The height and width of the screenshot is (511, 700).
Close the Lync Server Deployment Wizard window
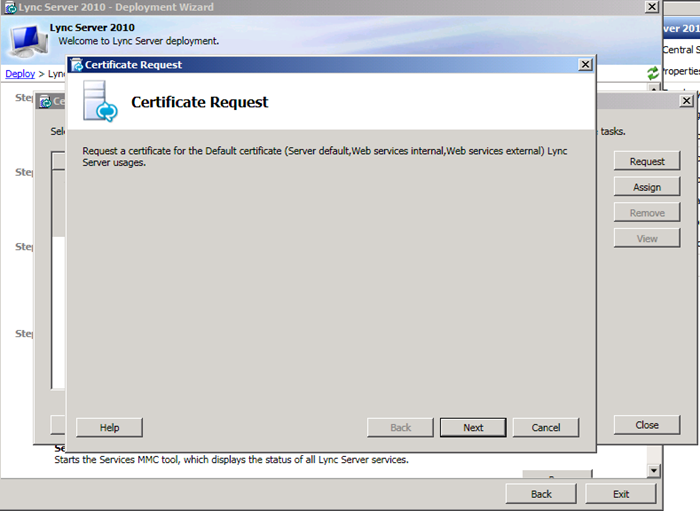point(652,7)
